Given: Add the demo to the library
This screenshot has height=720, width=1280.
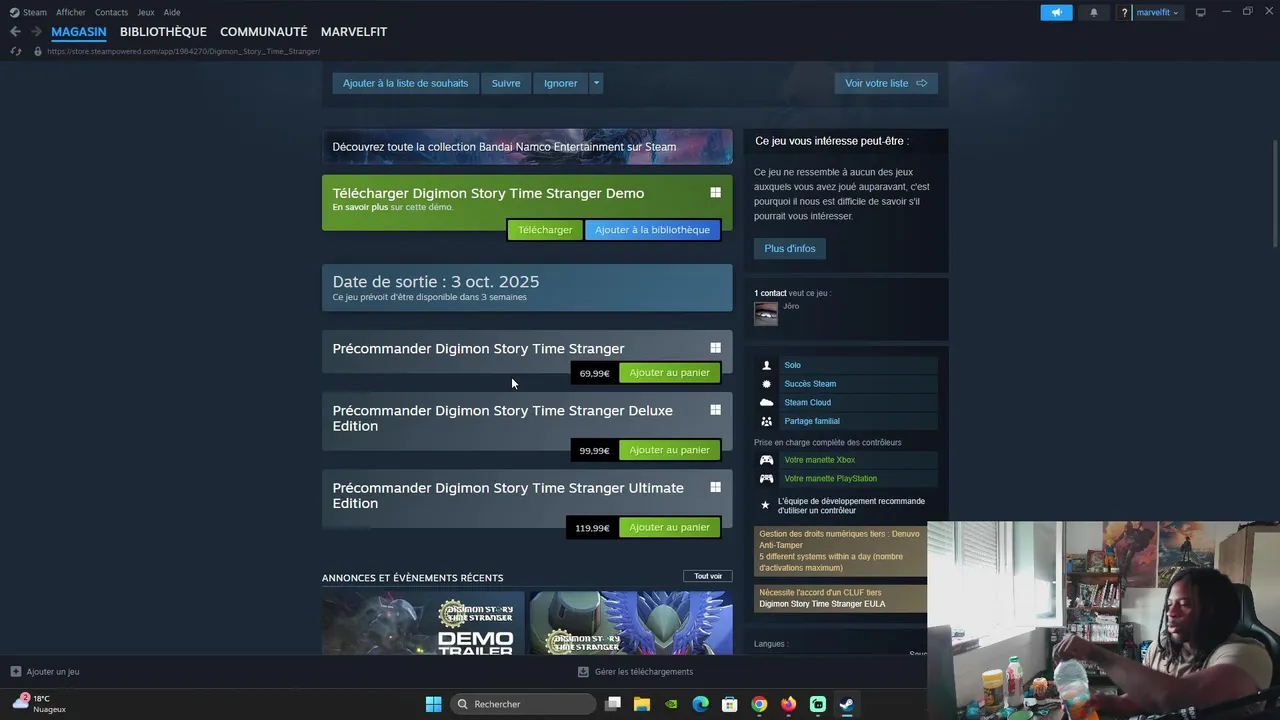Looking at the screenshot, I should click(652, 230).
